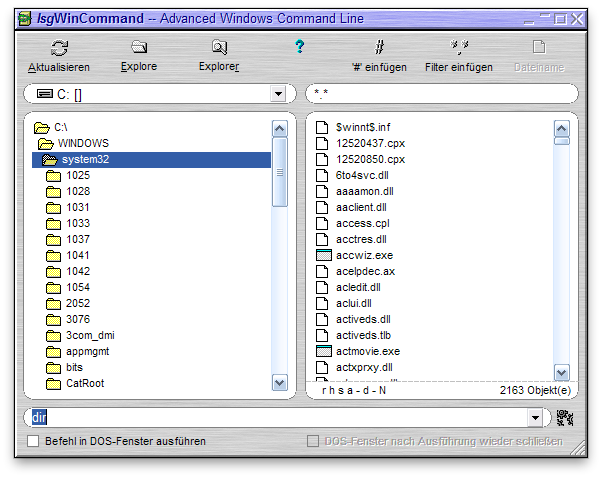
Task: Click the Explore label
Action: [139, 66]
